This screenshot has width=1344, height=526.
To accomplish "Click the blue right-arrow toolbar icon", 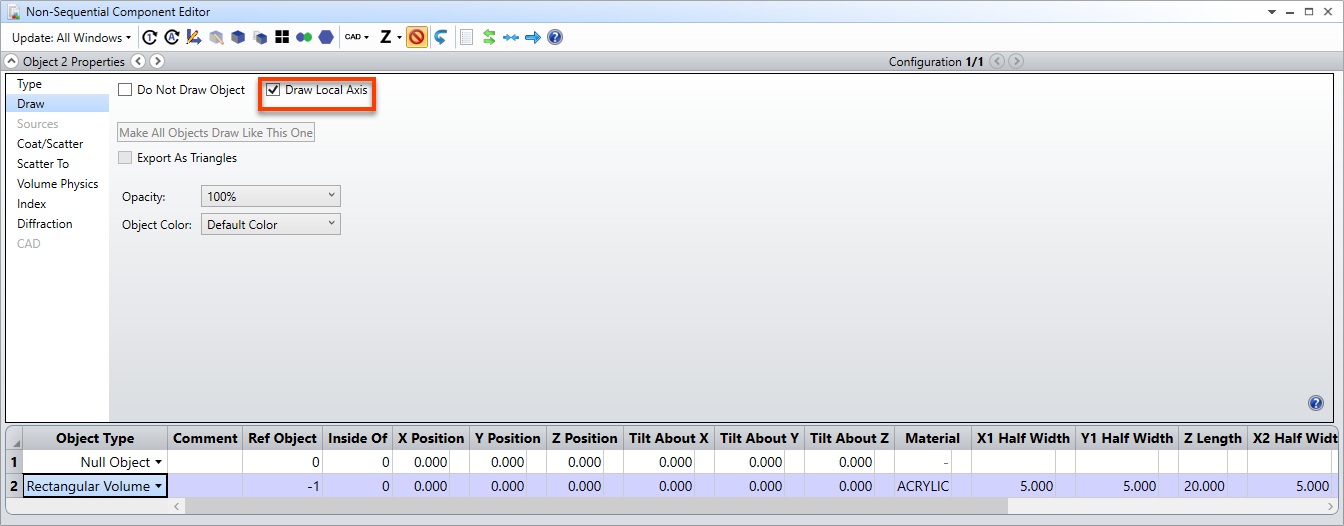I will tap(533, 37).
